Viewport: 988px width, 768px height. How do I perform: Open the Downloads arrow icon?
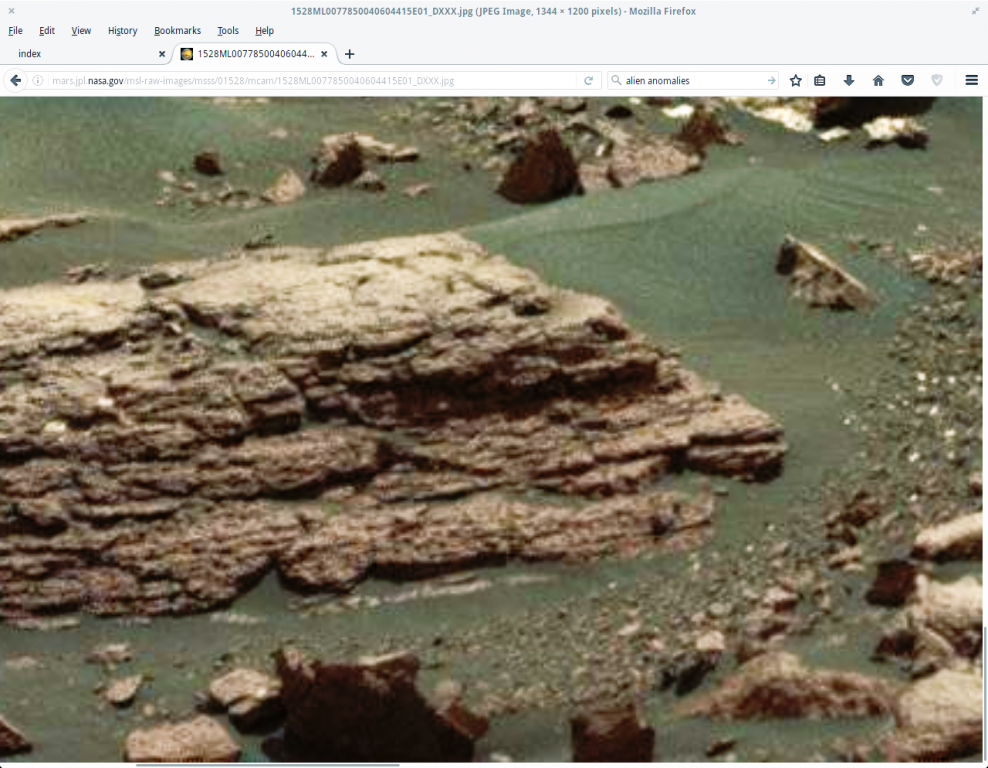coord(849,80)
